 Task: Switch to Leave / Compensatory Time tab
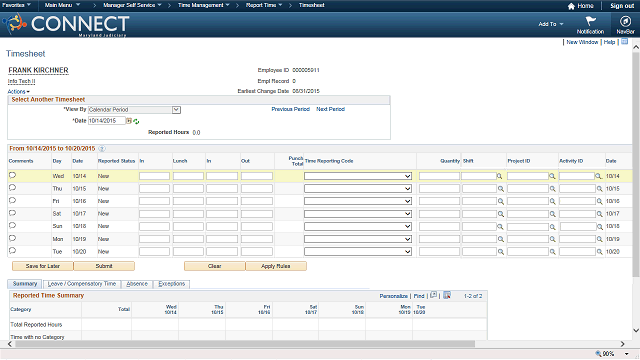(x=82, y=284)
